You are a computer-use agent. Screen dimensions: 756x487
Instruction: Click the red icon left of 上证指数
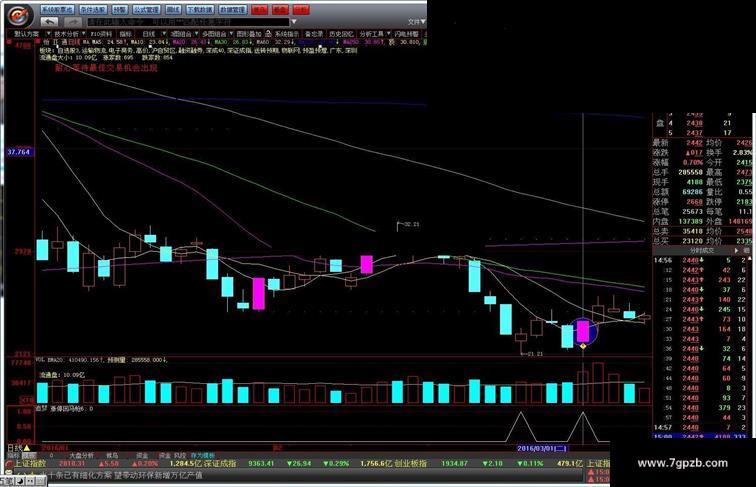coord(9,463)
